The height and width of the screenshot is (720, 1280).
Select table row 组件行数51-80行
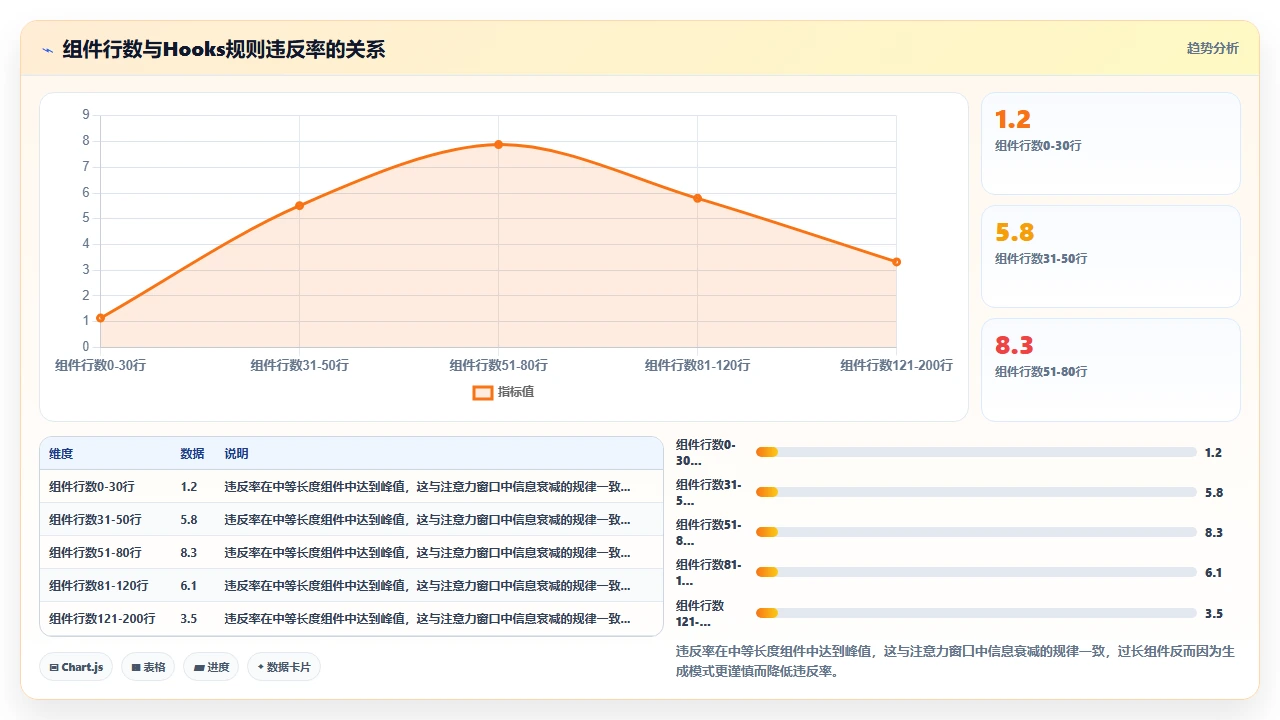(351, 553)
